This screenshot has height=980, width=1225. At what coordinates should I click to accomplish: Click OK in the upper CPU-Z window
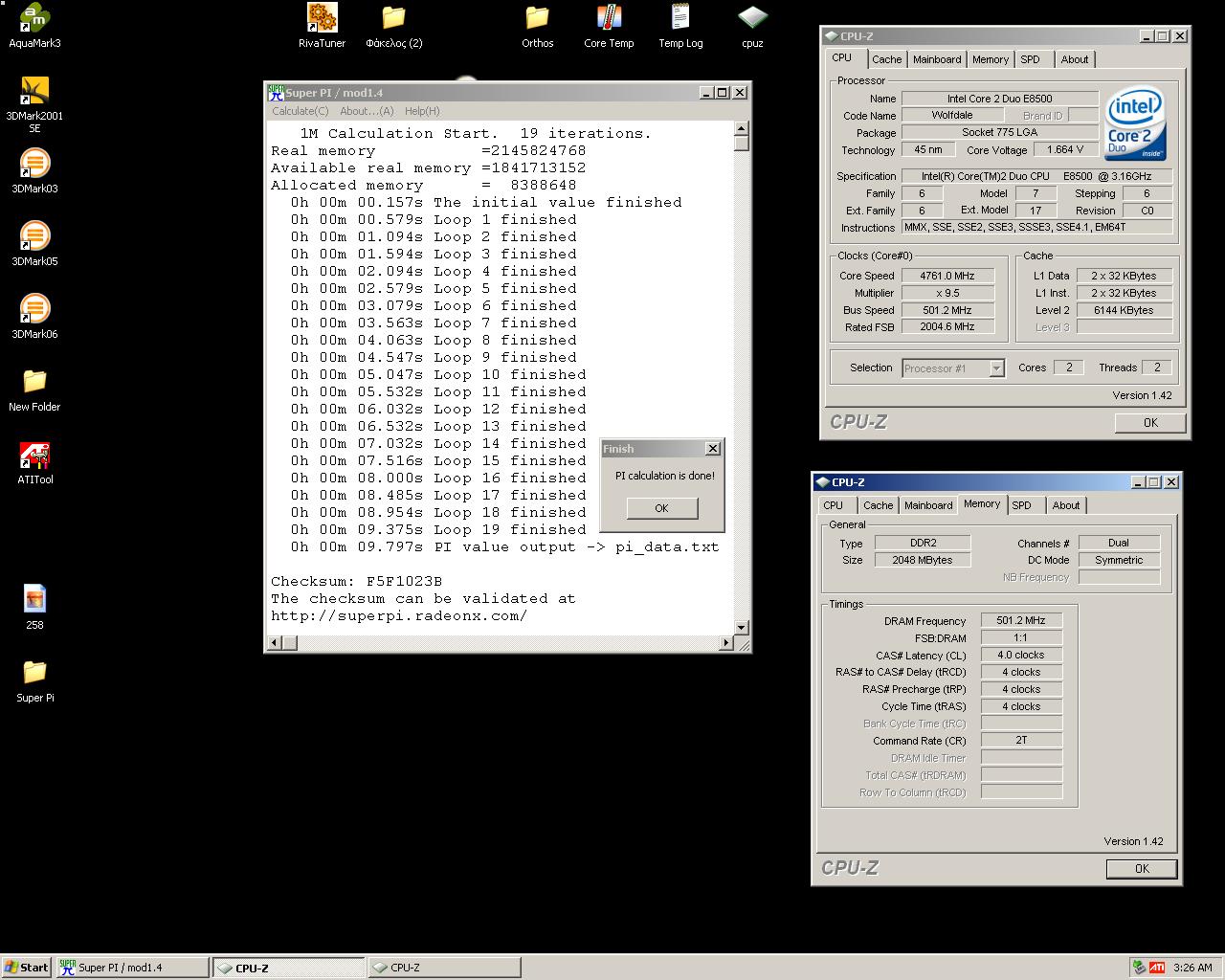click(x=1150, y=422)
